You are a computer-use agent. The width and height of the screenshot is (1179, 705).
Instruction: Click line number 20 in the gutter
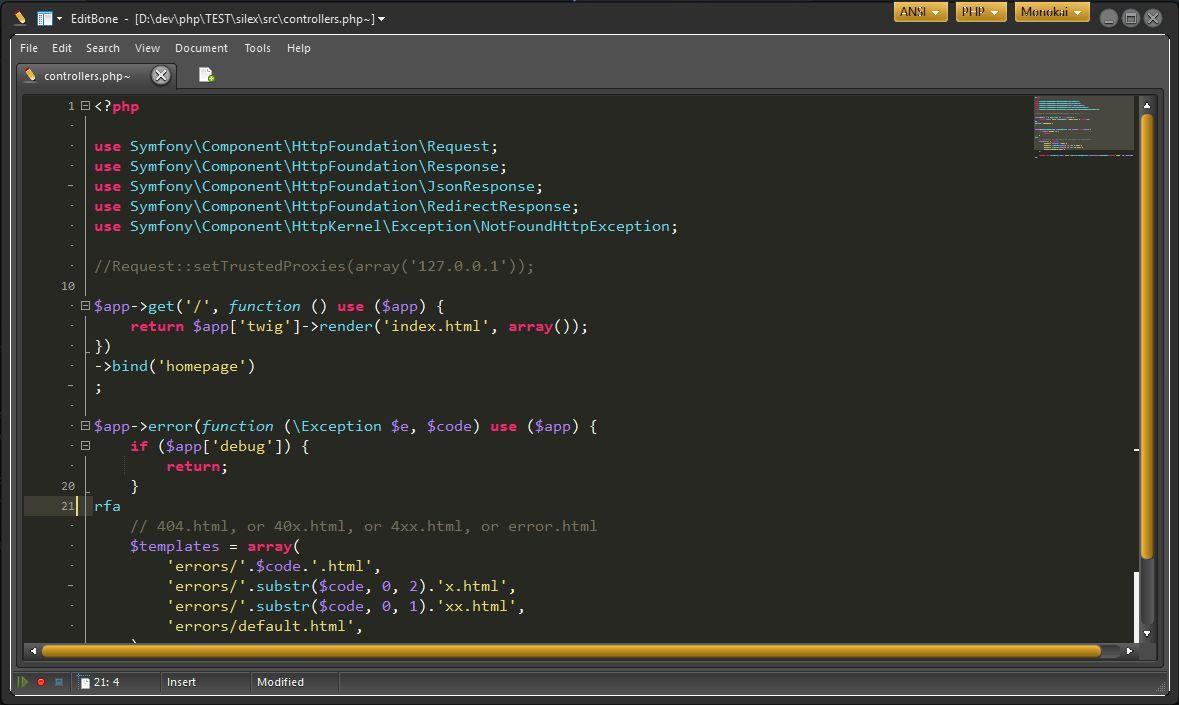[68, 486]
